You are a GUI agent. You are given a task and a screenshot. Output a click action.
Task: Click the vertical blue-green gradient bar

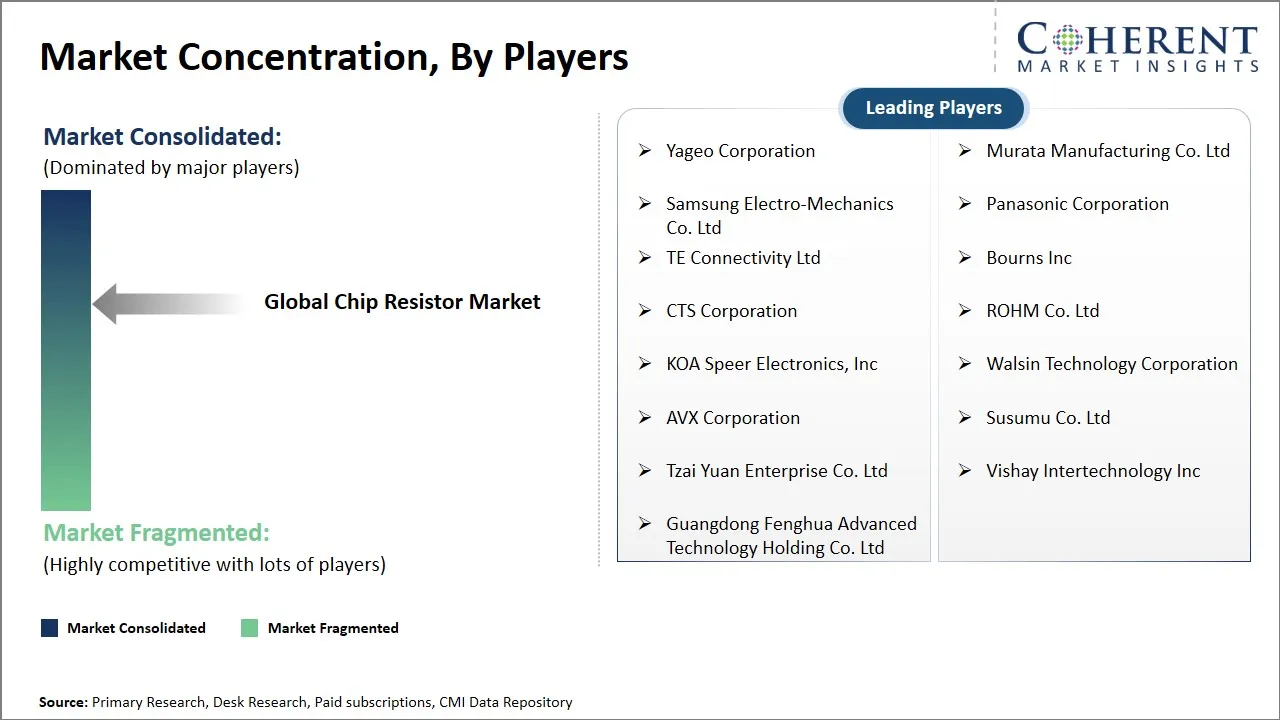(x=65, y=350)
